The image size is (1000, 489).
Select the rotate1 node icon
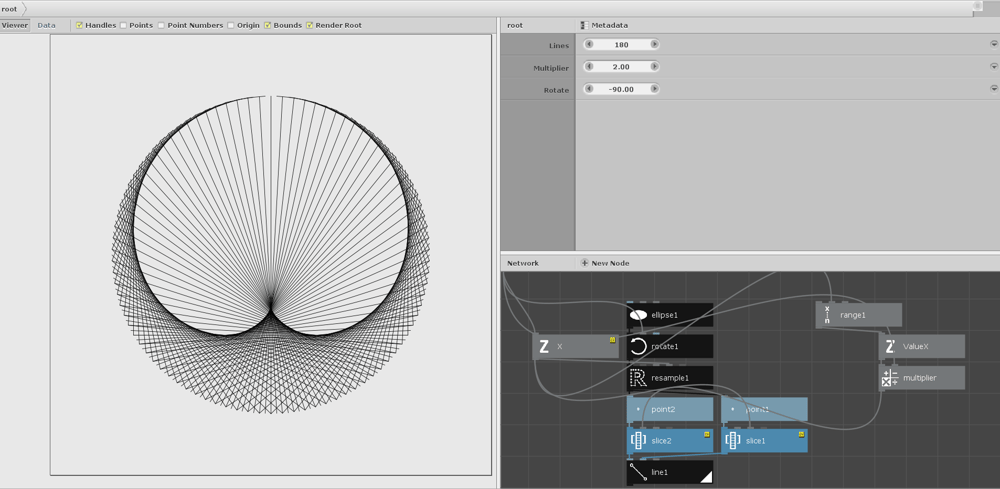(x=638, y=346)
